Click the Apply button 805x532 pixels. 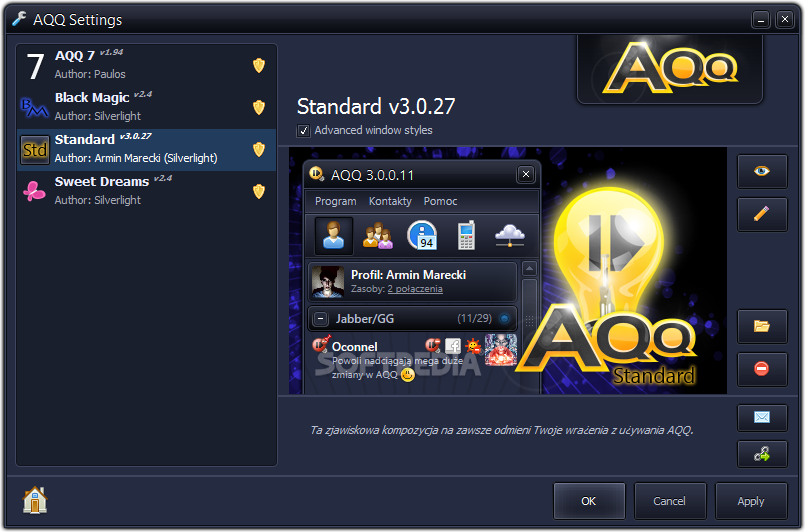click(751, 501)
